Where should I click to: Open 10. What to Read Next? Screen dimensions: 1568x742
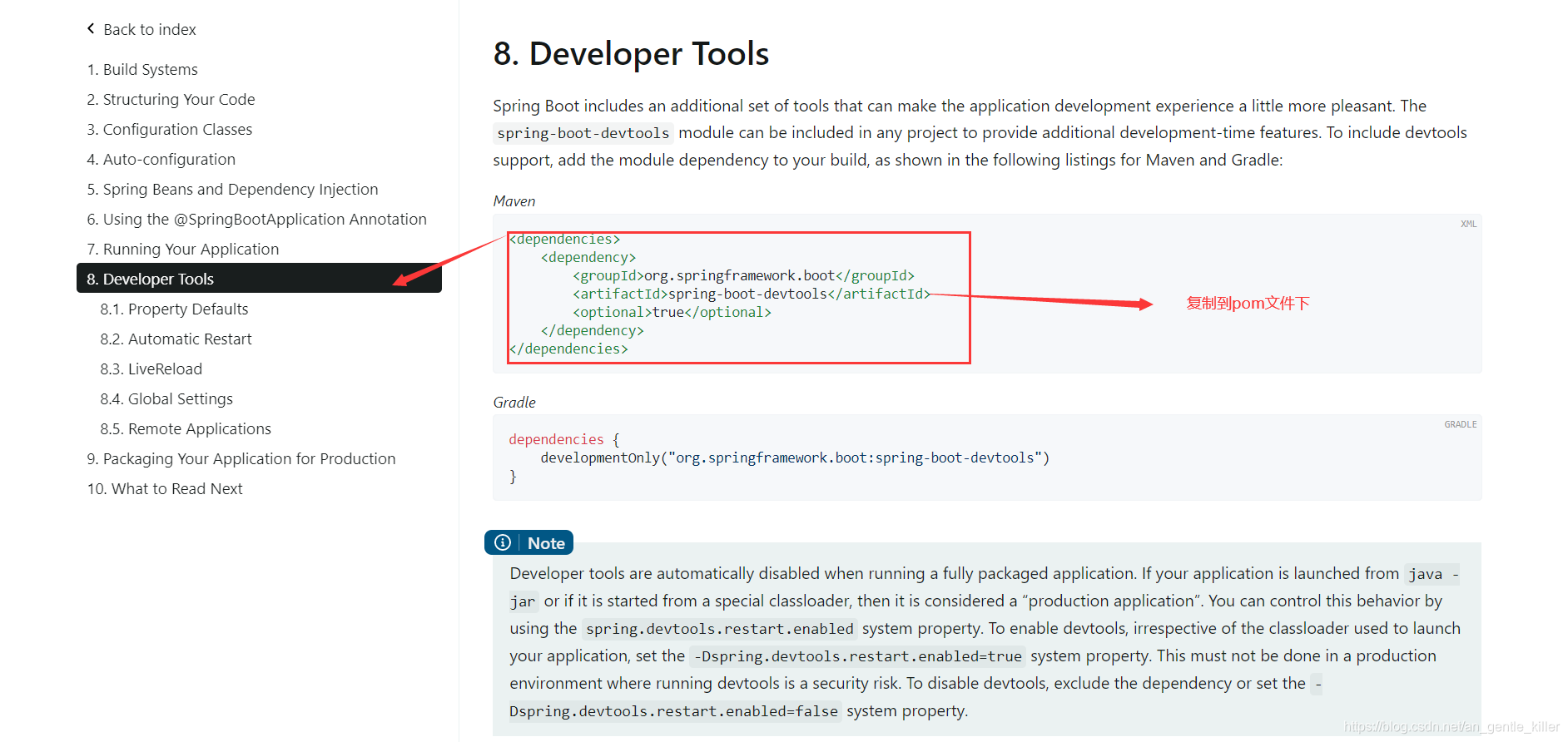pyautogui.click(x=165, y=488)
